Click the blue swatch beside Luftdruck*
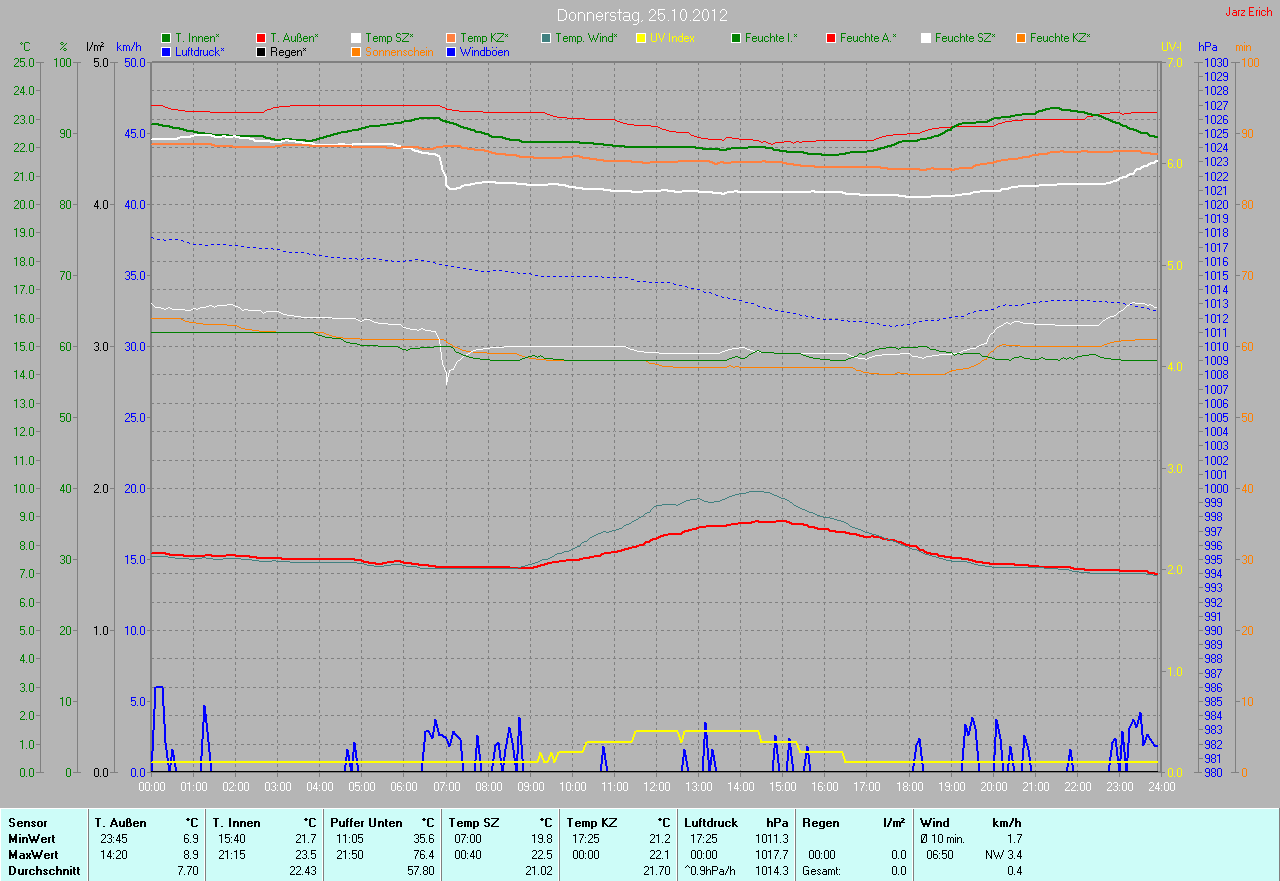This screenshot has height=881, width=1280. pyautogui.click(x=166, y=51)
